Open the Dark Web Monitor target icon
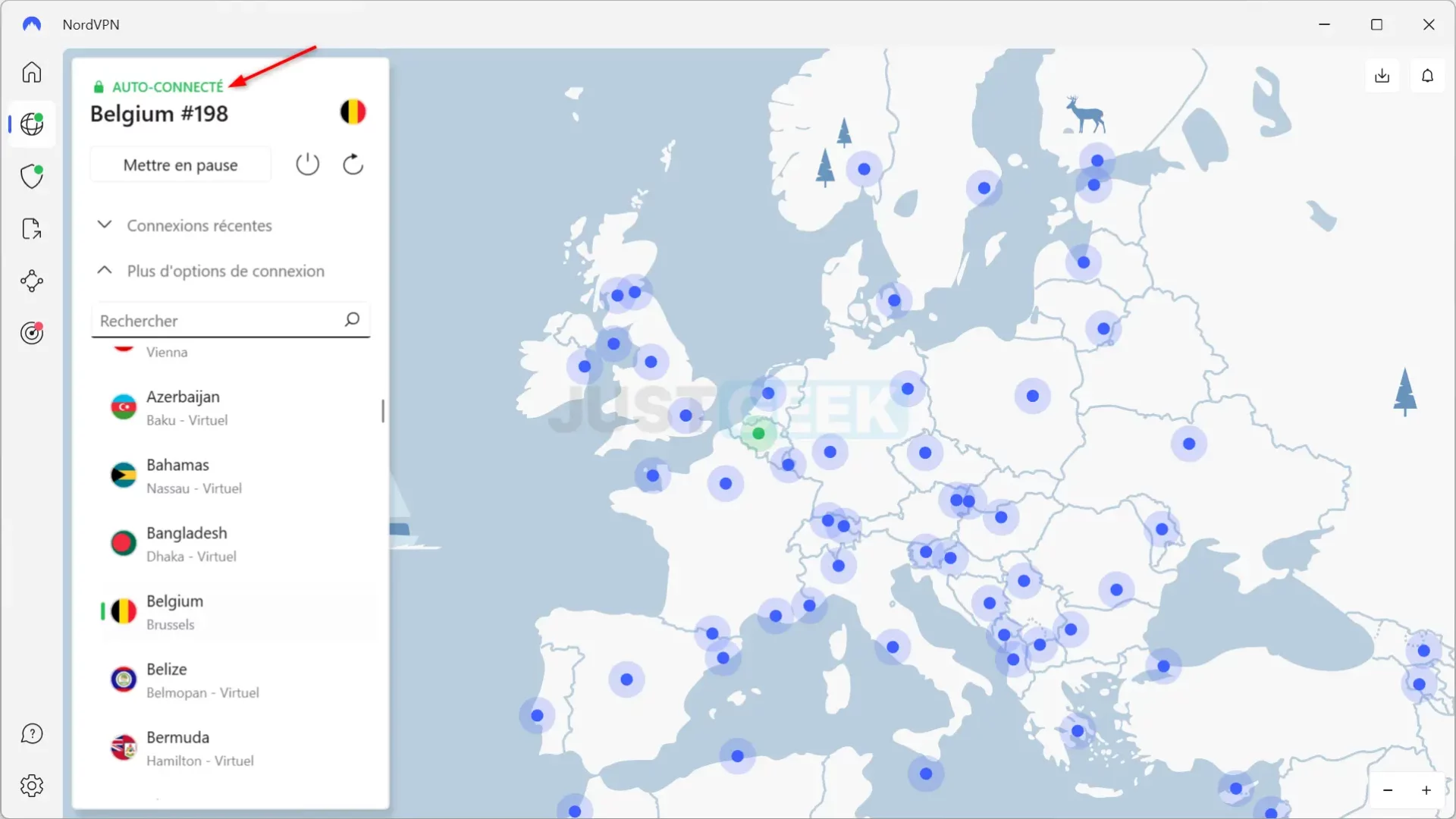Image resolution: width=1456 pixels, height=819 pixels. [32, 332]
